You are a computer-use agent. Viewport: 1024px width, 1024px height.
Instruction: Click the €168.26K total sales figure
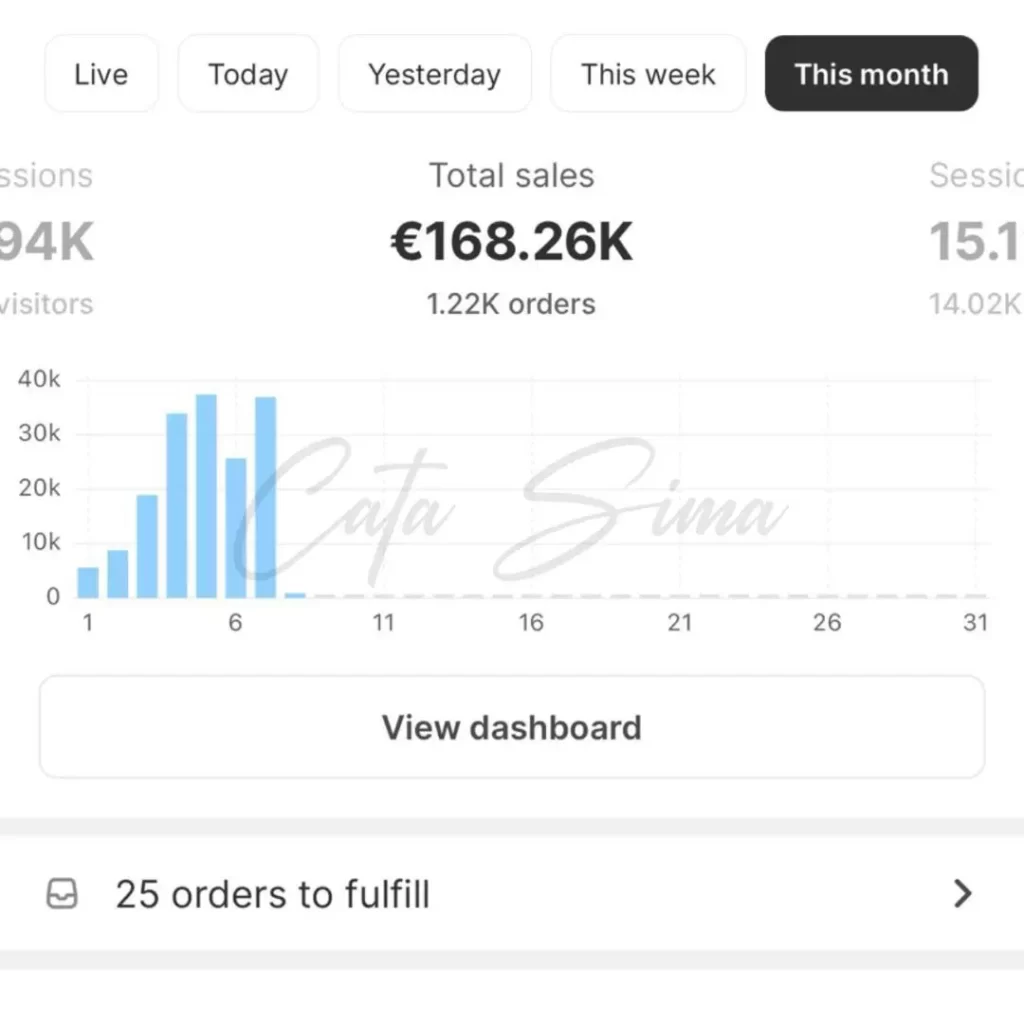pyautogui.click(x=511, y=242)
